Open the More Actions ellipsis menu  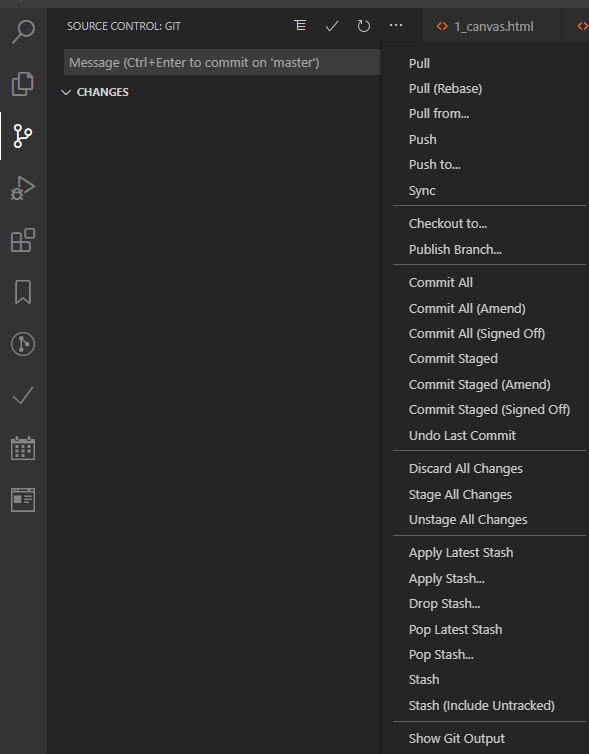click(x=396, y=25)
